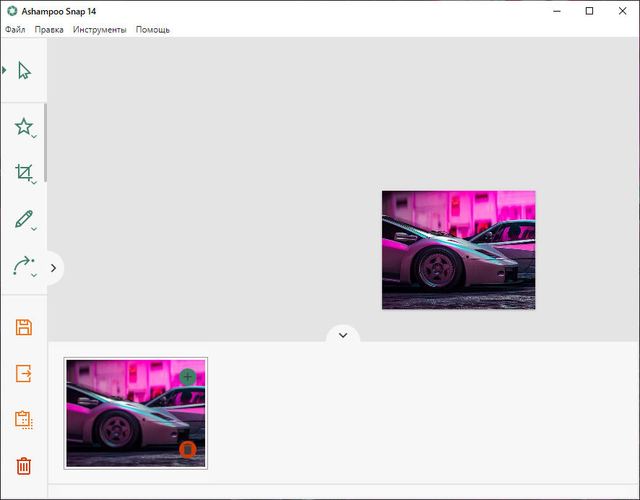640x500 pixels.
Task: Select the star favorites tool
Action: 24,126
